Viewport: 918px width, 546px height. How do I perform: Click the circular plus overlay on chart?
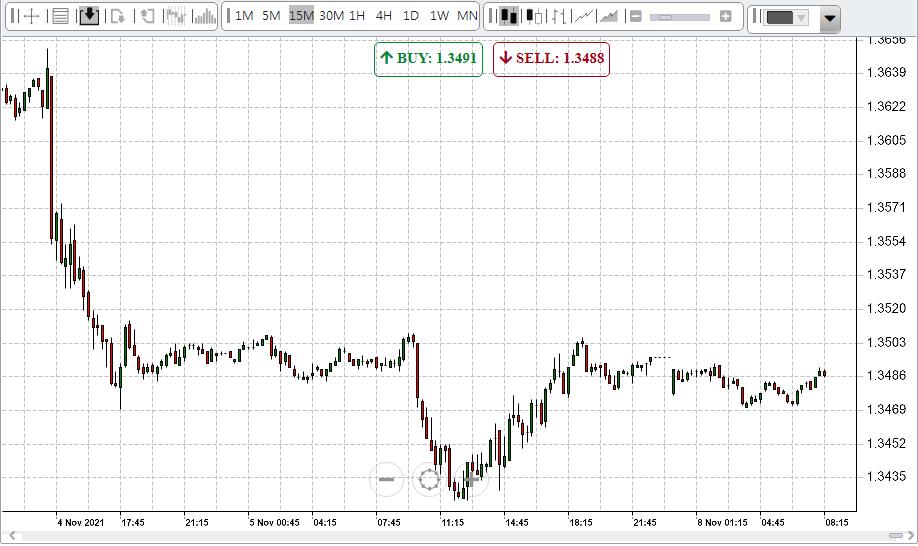(472, 479)
